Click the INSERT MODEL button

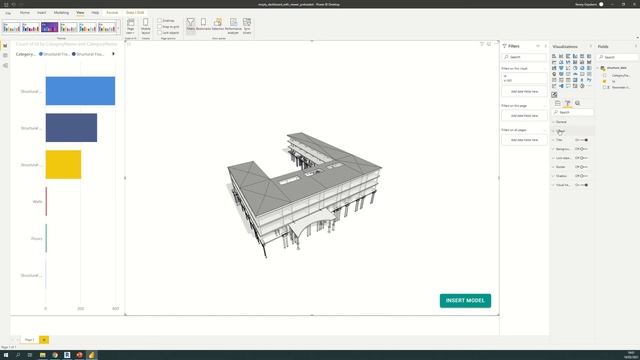[x=465, y=300]
